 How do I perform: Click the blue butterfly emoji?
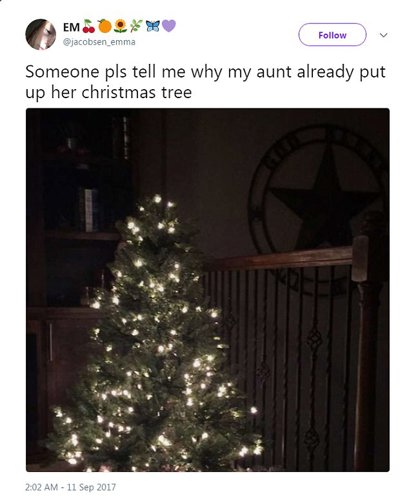pyautogui.click(x=153, y=26)
